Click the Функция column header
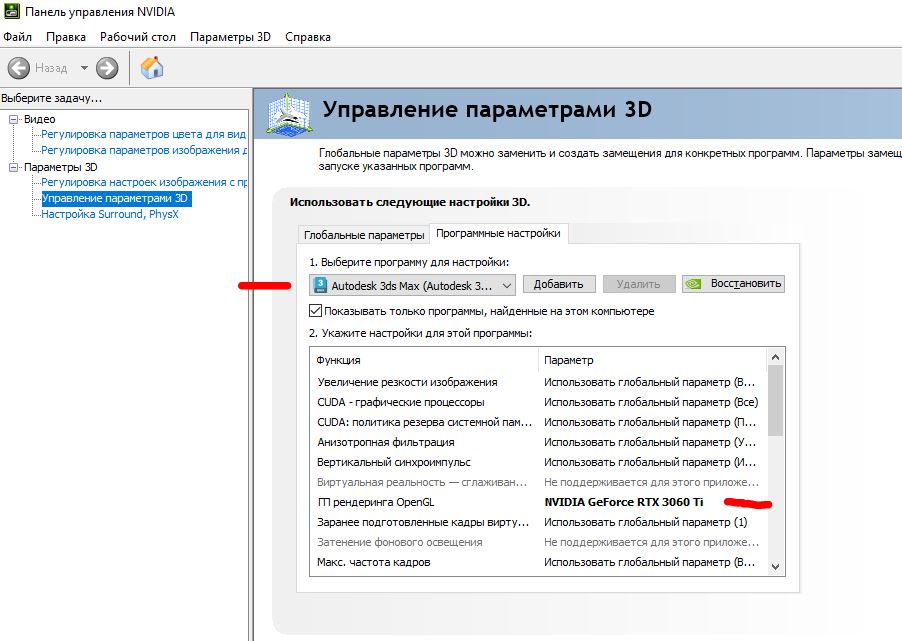Screen dimensions: 902x641 [424, 360]
